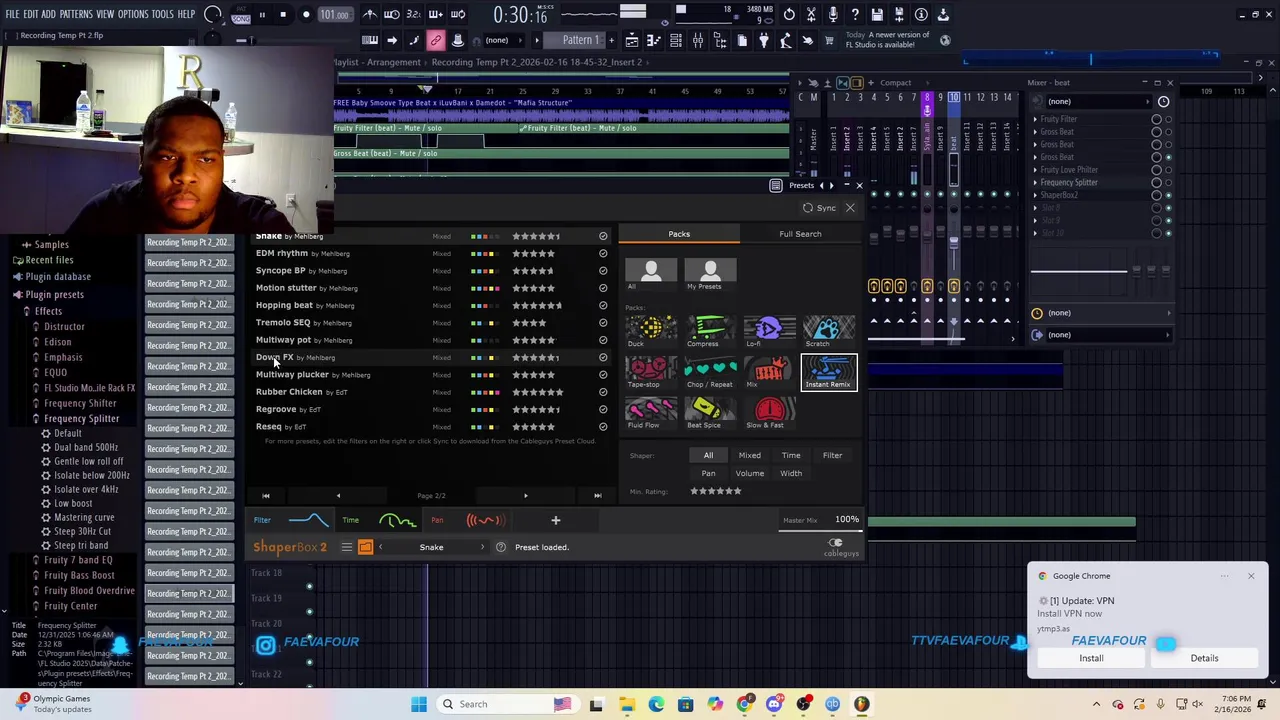
Task: Click Install on the Chrome VPN notification
Action: coord(1091,658)
